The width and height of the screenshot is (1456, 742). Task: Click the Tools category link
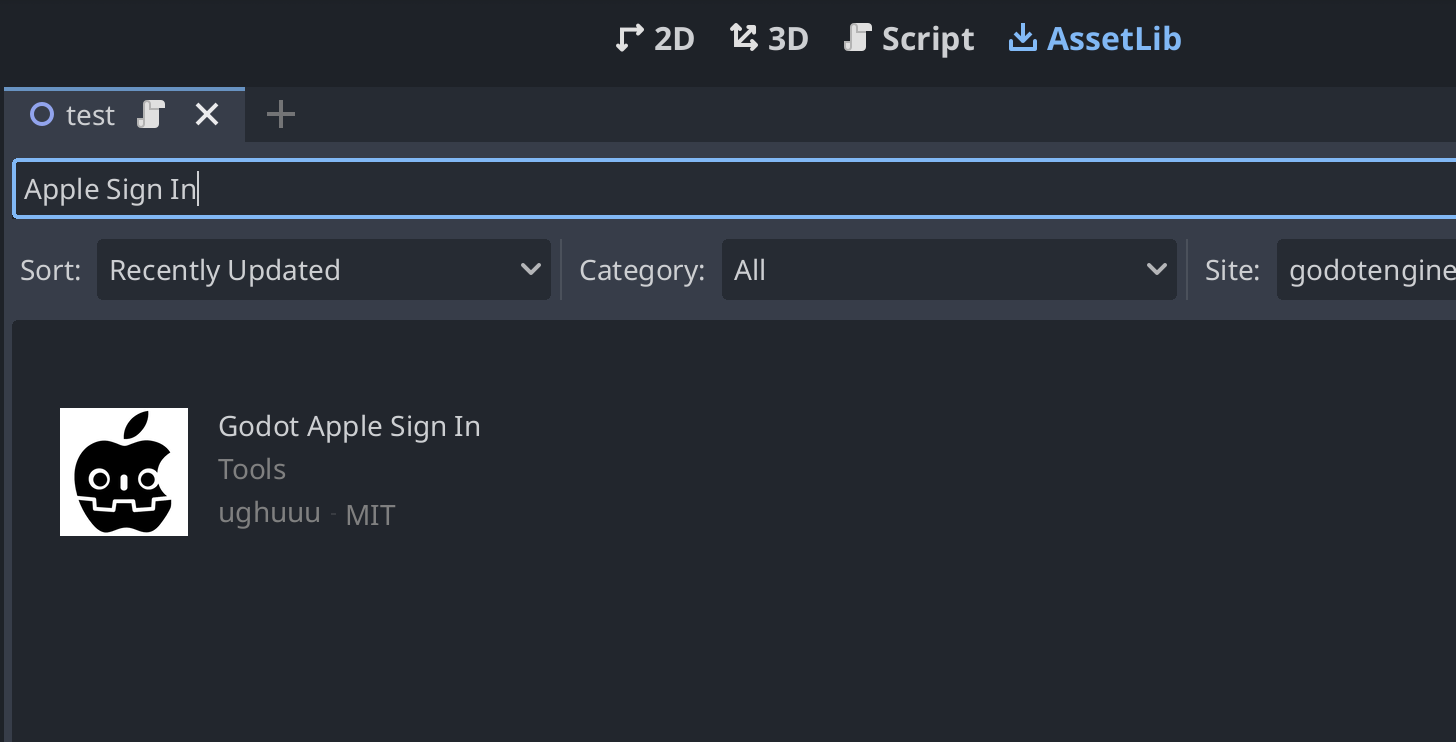tap(252, 469)
